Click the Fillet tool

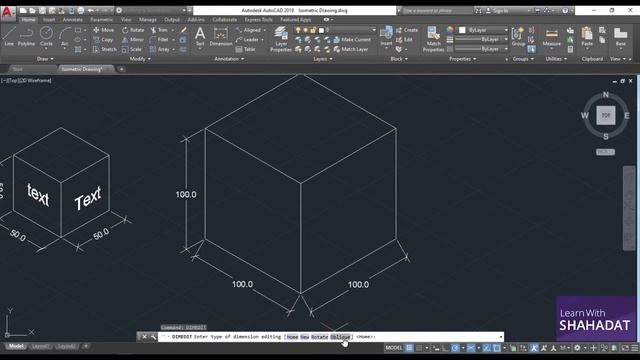(159, 40)
